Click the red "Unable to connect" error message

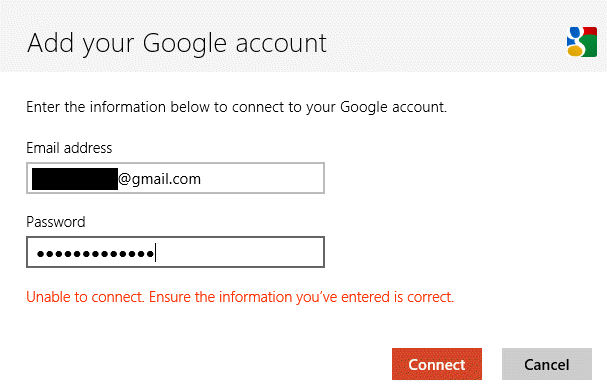(x=240, y=297)
